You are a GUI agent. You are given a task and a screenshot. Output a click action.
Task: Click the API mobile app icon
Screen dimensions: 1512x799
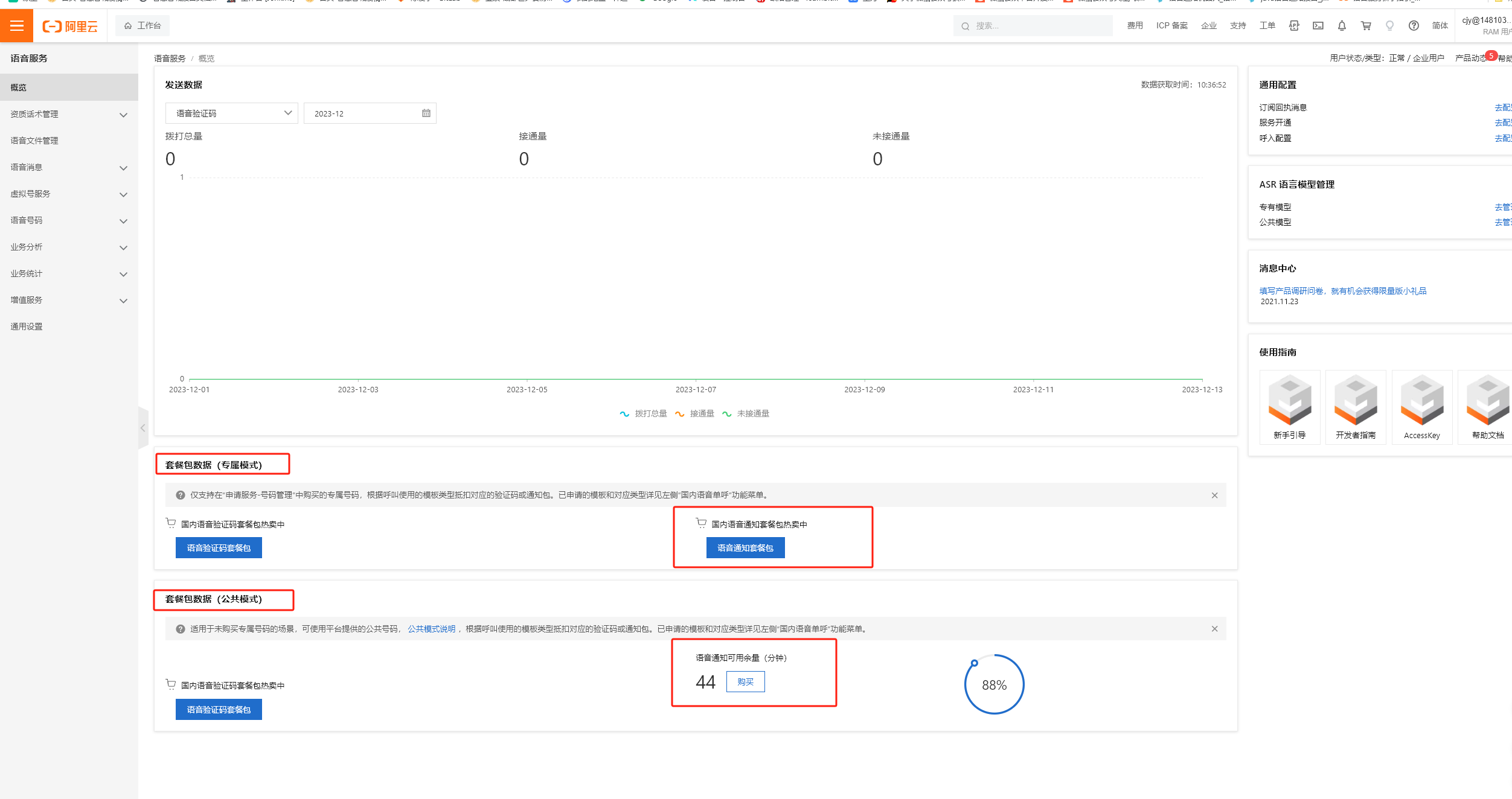(x=1294, y=26)
